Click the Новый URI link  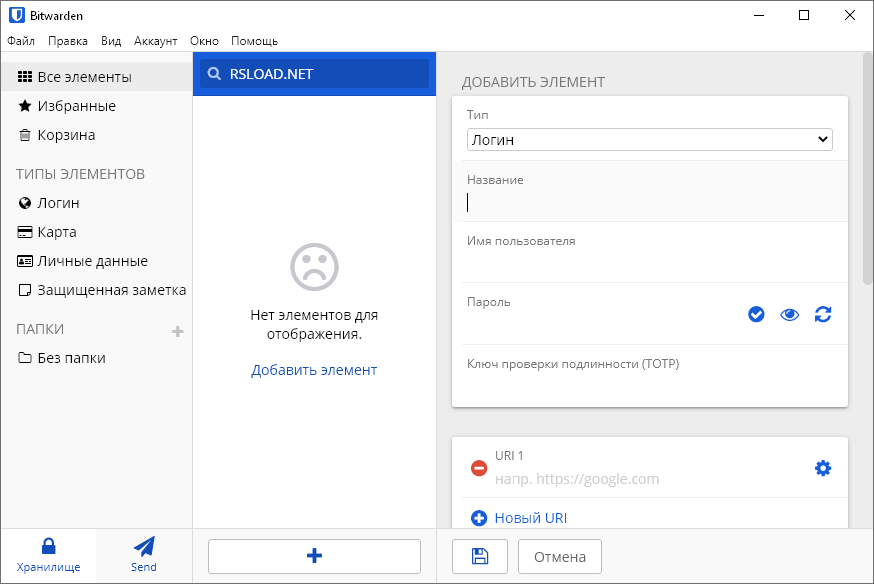(x=531, y=518)
